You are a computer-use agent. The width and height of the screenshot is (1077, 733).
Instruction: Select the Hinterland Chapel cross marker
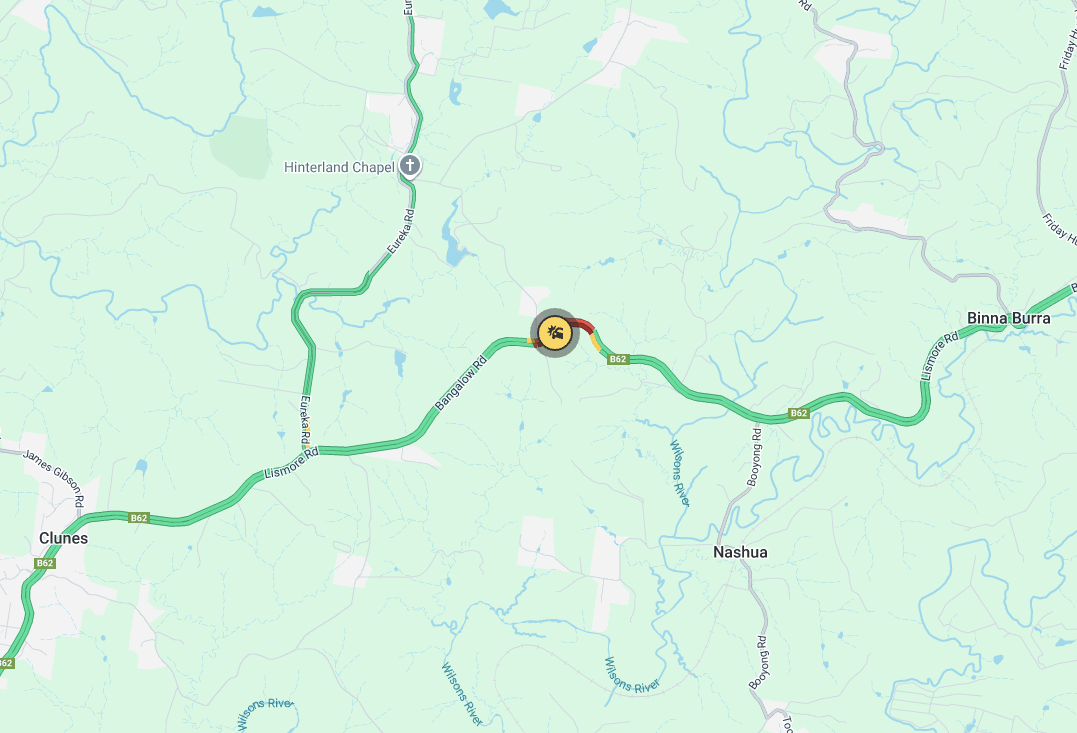coord(410,166)
